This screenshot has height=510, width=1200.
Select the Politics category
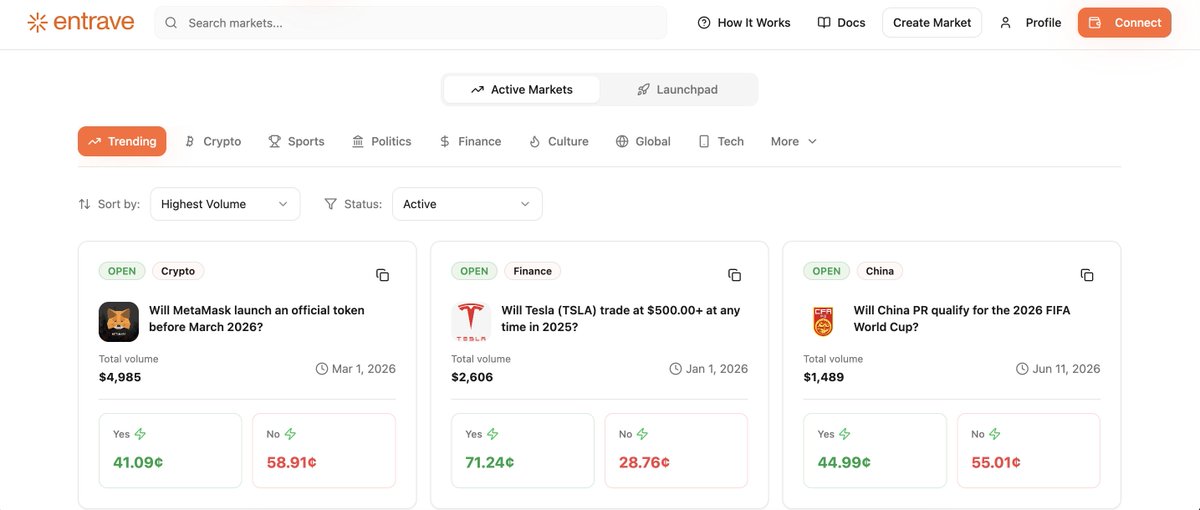(381, 141)
